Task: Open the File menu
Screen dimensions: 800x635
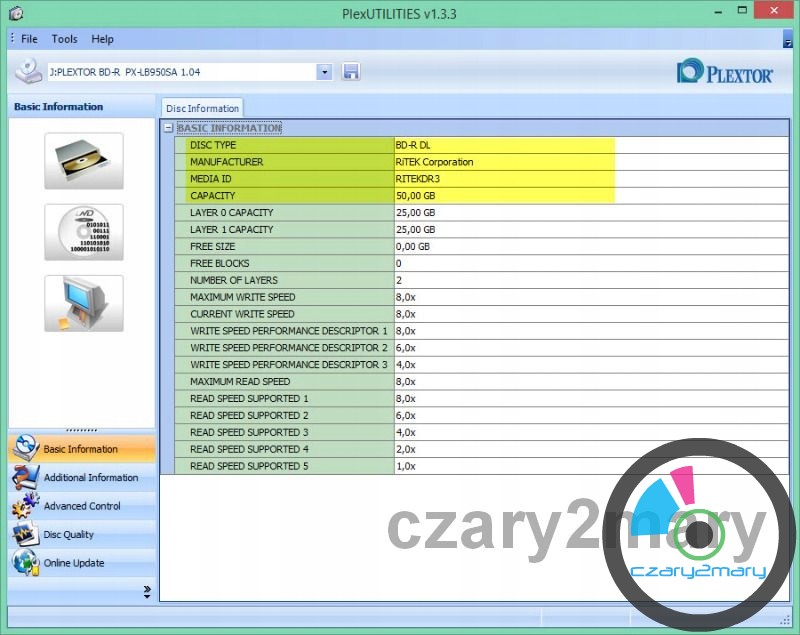Action: 29,39
